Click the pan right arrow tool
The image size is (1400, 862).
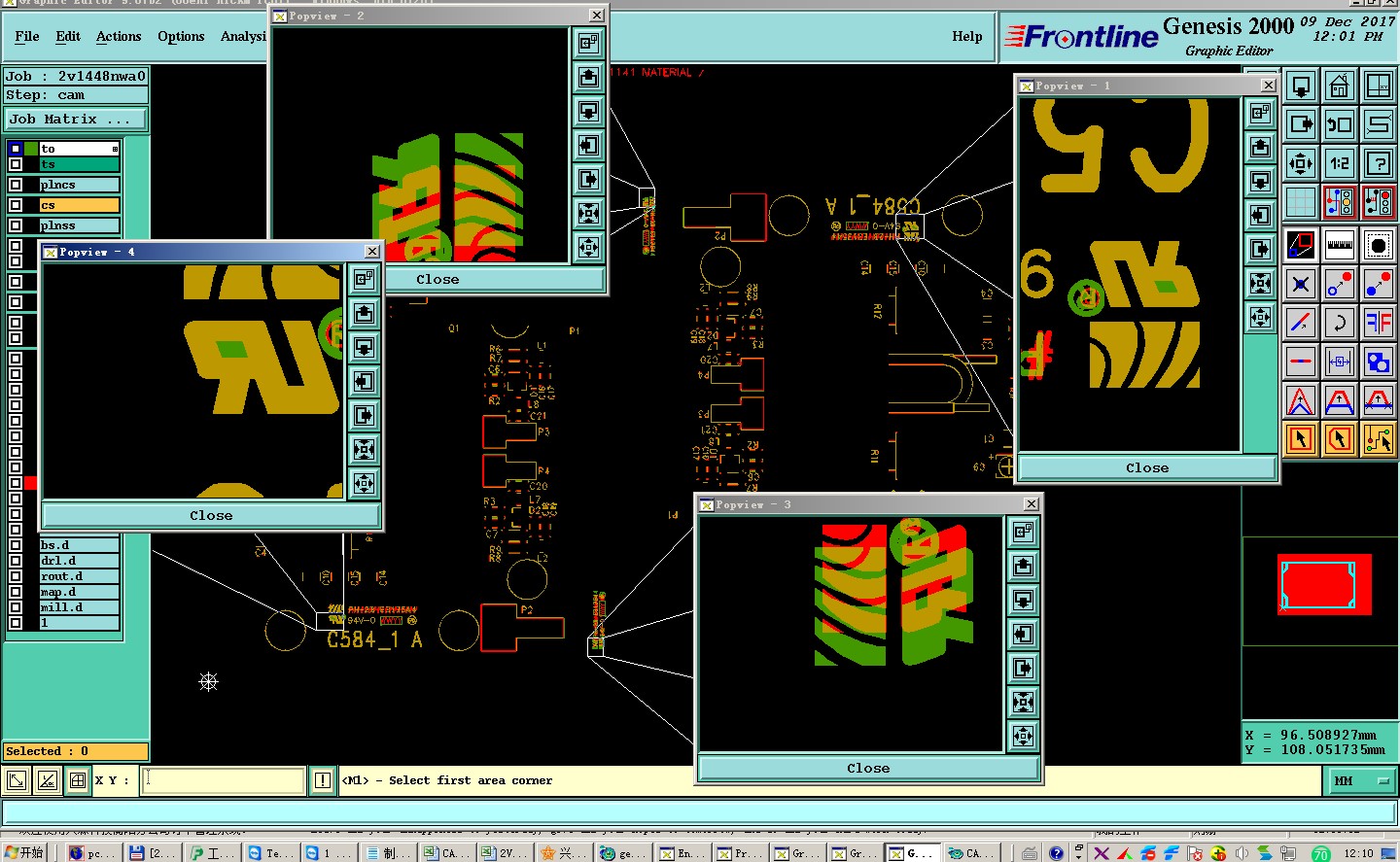tap(1300, 124)
